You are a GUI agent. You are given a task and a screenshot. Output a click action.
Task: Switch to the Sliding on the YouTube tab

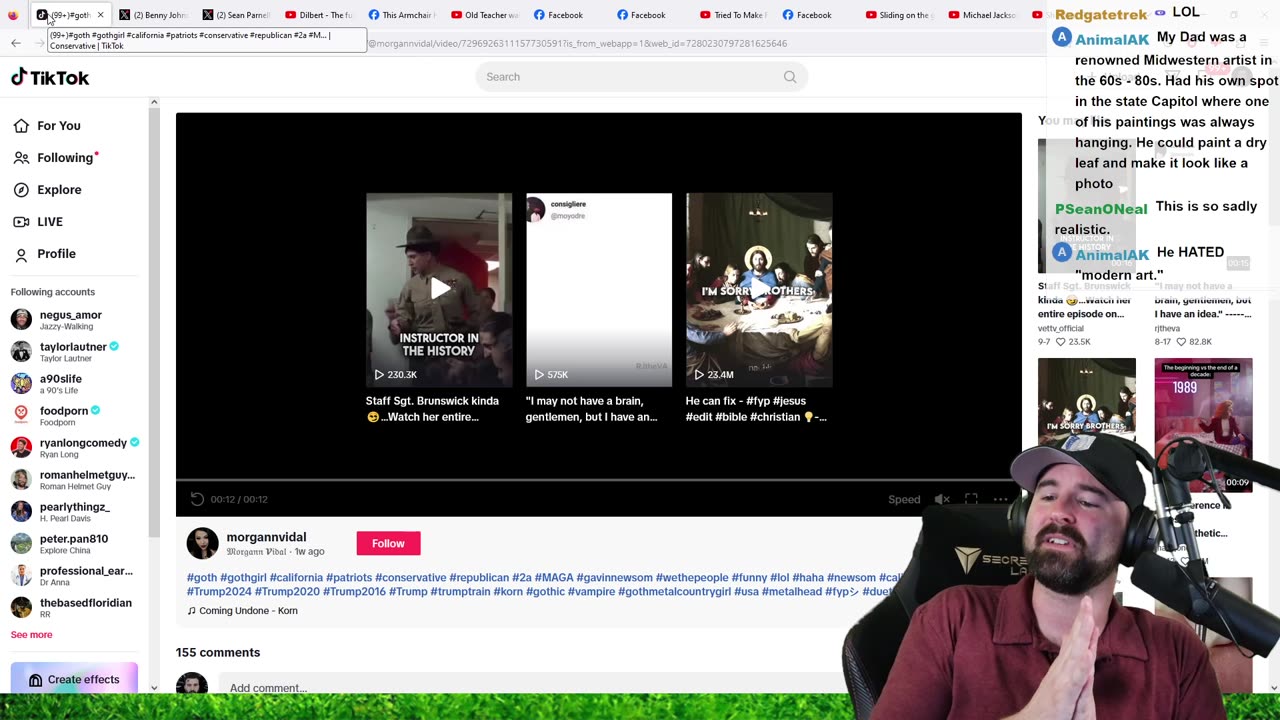(899, 15)
